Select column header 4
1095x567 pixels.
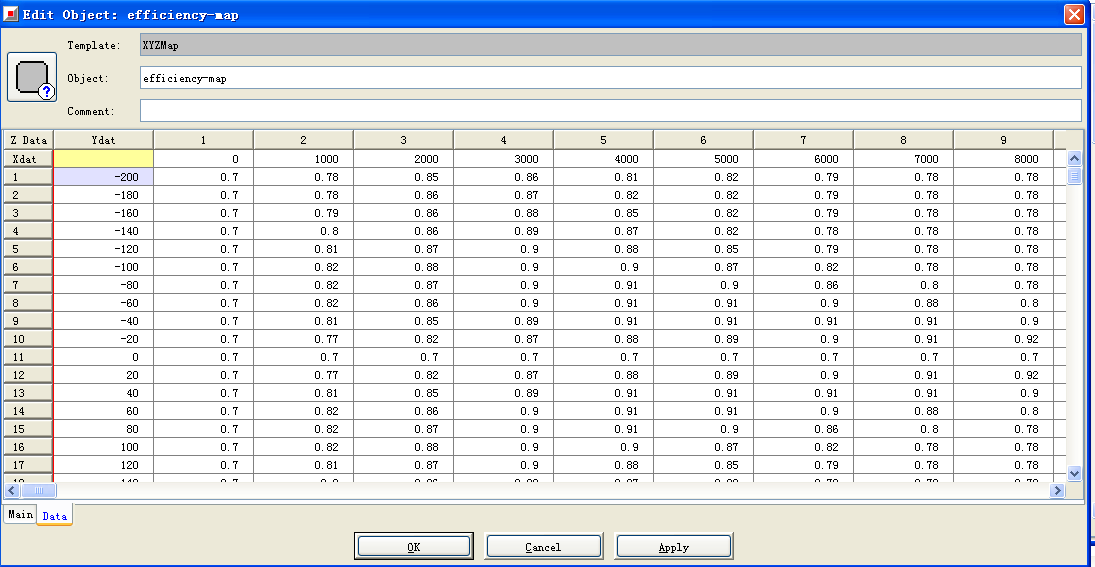(504, 140)
